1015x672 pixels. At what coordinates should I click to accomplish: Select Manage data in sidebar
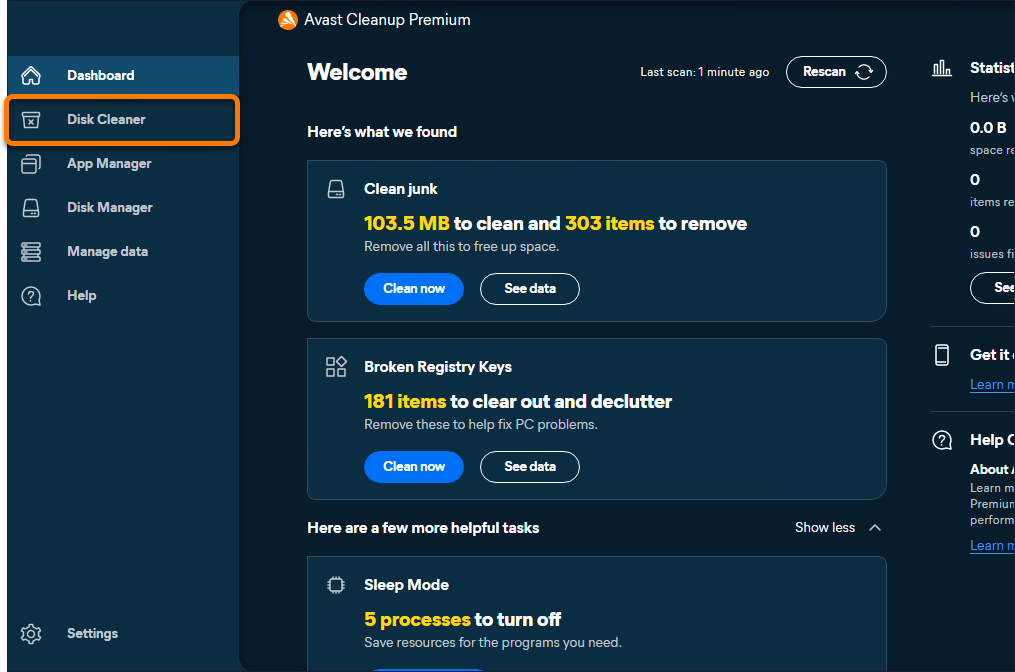coord(123,252)
